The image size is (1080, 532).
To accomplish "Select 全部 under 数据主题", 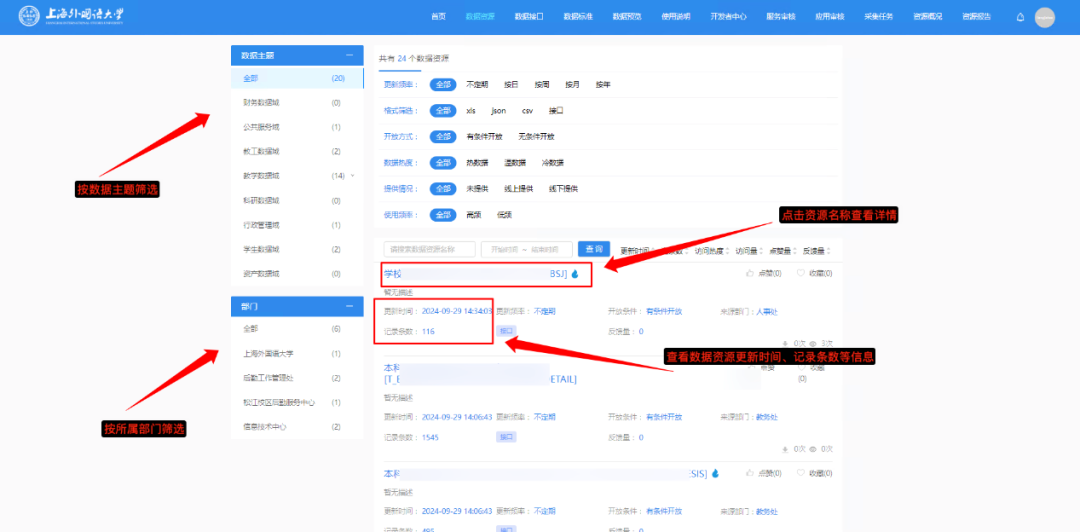I will 298,79.
